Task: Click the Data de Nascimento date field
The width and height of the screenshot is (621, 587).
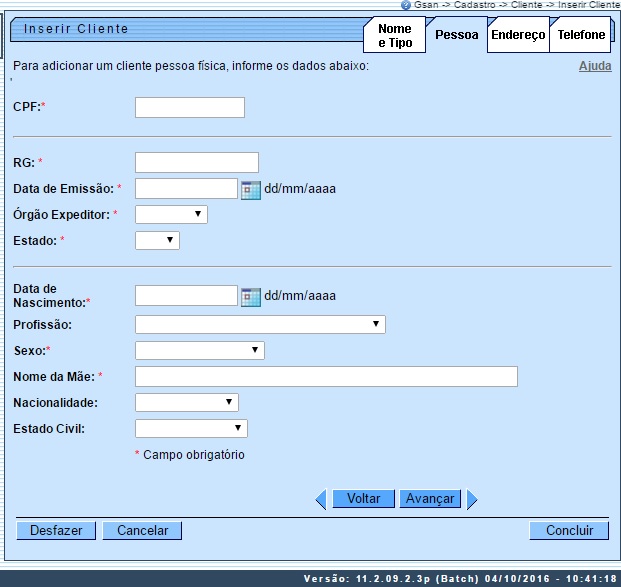Action: click(x=186, y=295)
